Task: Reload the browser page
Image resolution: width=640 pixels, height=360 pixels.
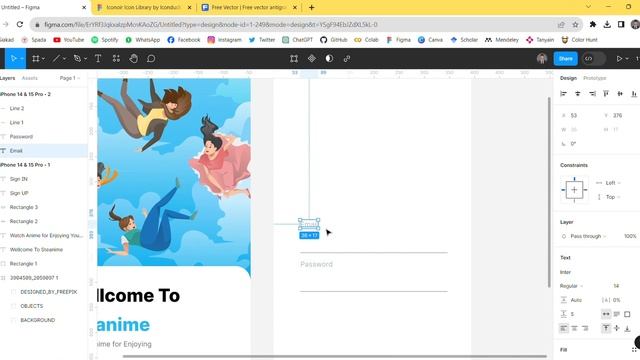Action: tap(20, 24)
